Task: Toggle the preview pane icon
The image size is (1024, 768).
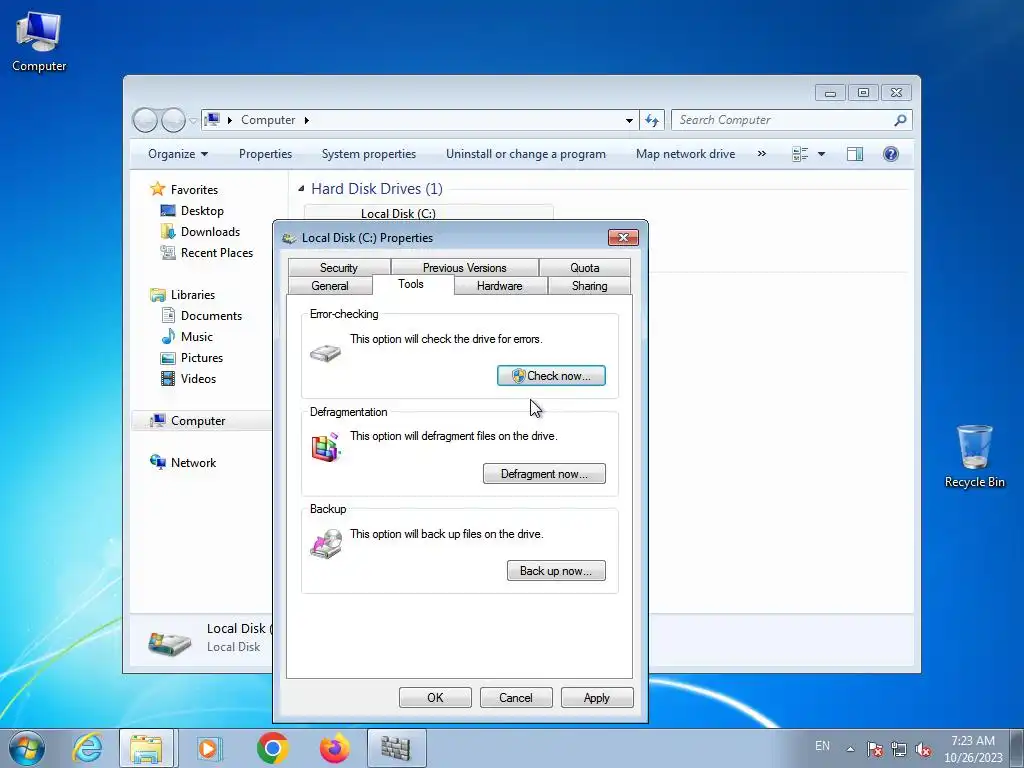Action: tap(854, 154)
